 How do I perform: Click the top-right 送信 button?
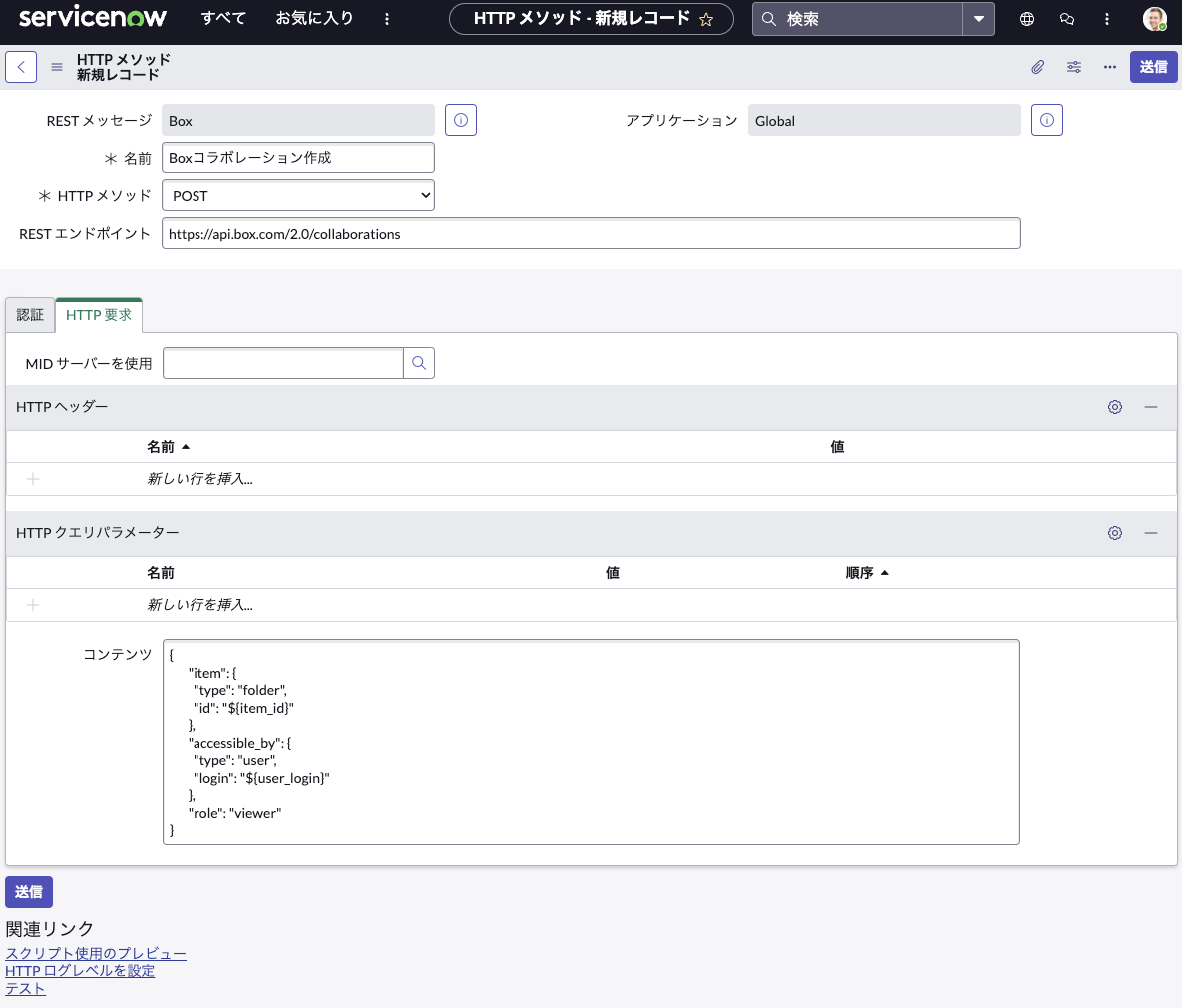click(x=1153, y=67)
